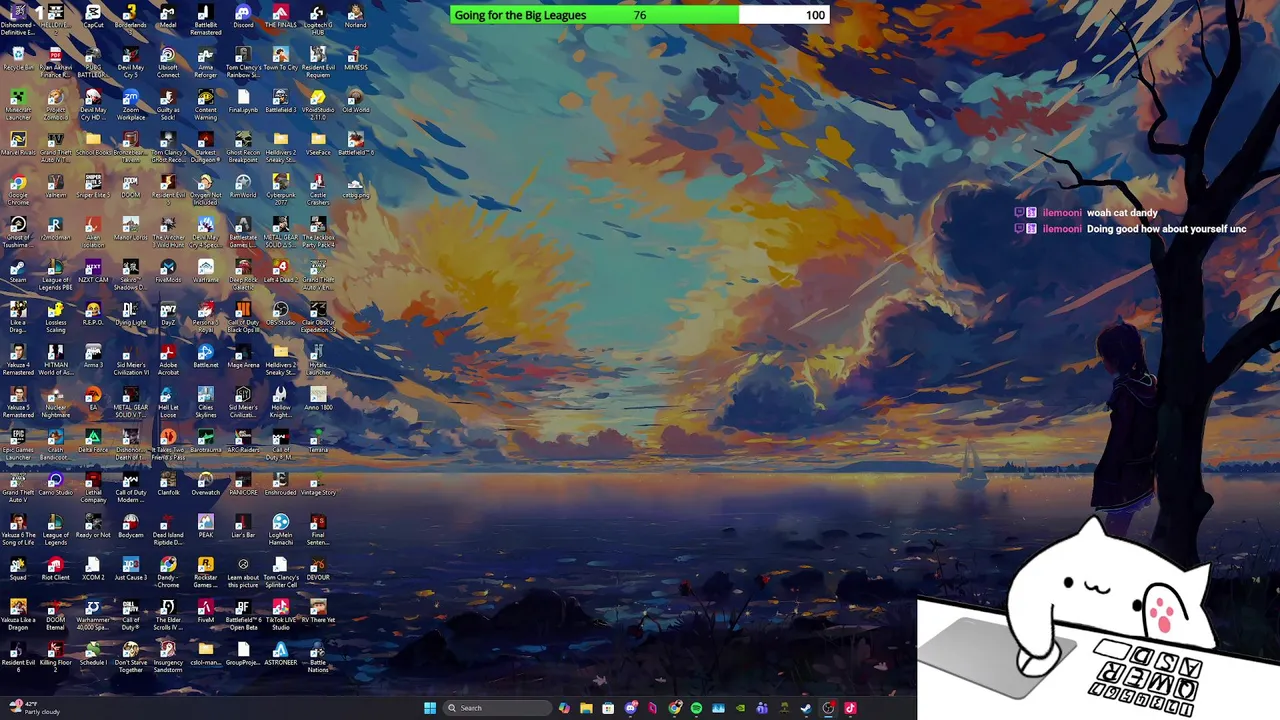Open NZXT CAM desktop shortcut
This screenshot has height=720, width=1280.
point(93,271)
